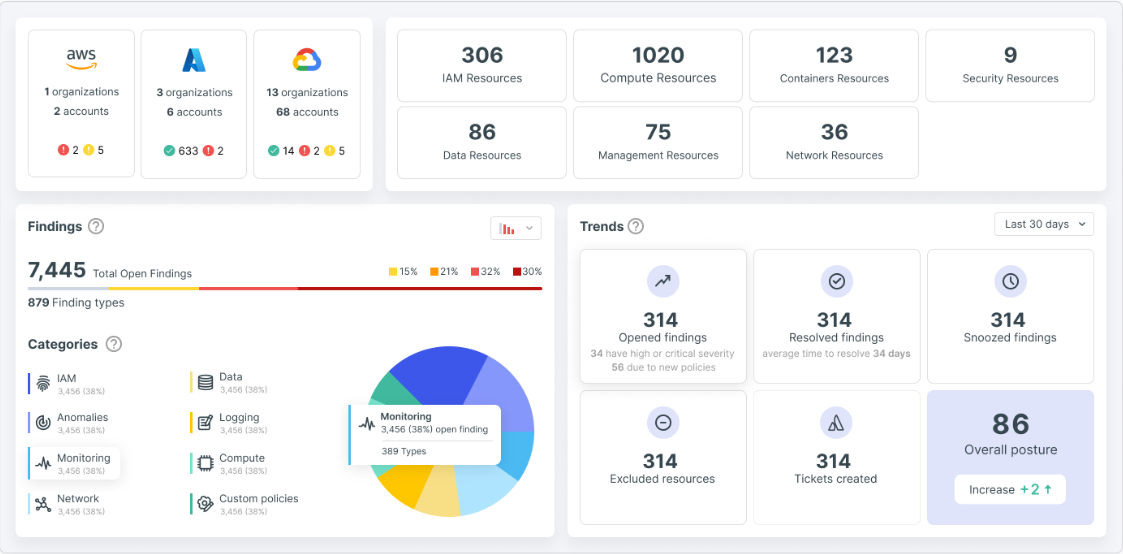Click the Azure logo icon
This screenshot has width=1123, height=554.
pyautogui.click(x=193, y=61)
